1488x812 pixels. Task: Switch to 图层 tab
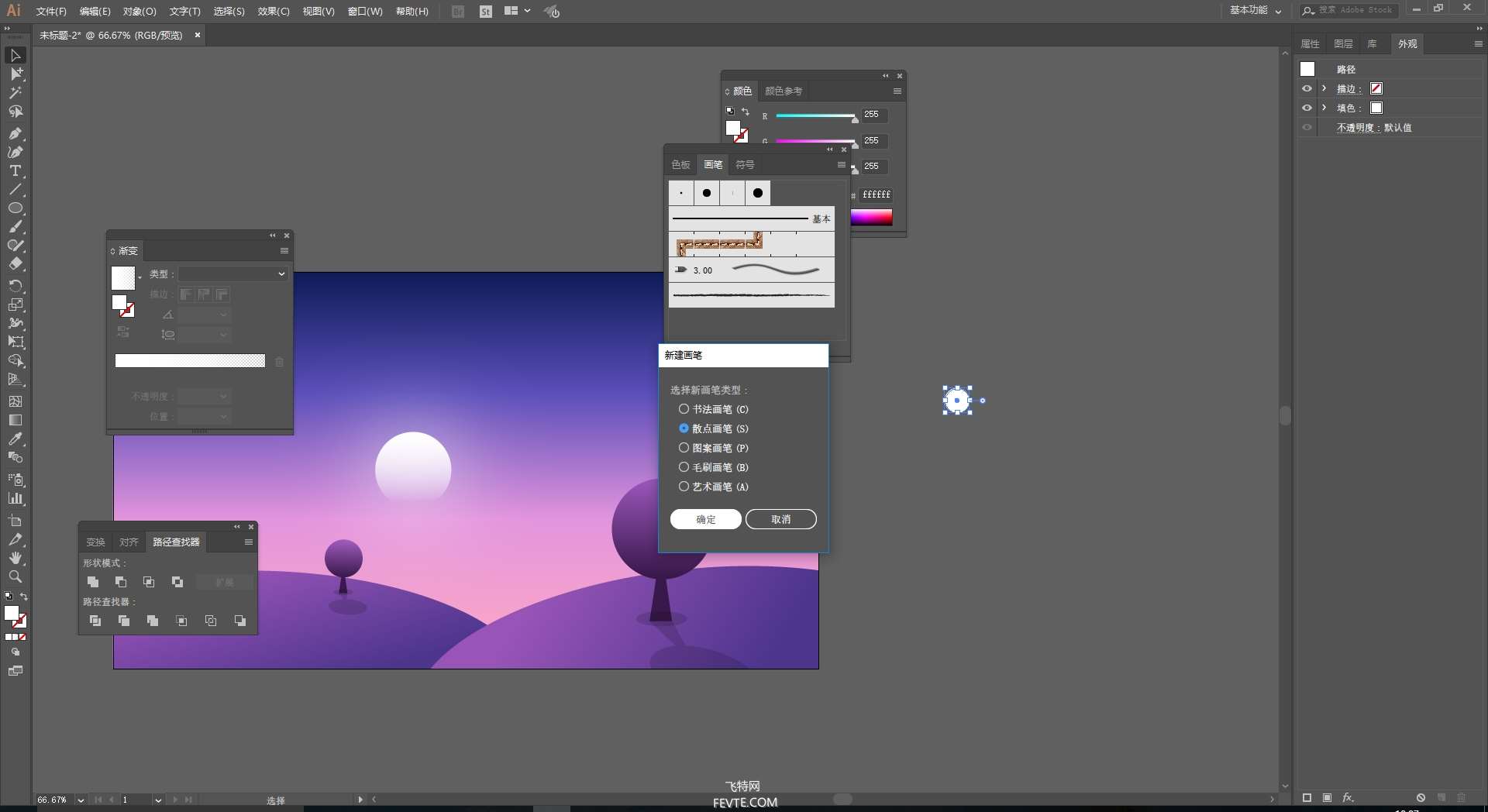(x=1343, y=43)
